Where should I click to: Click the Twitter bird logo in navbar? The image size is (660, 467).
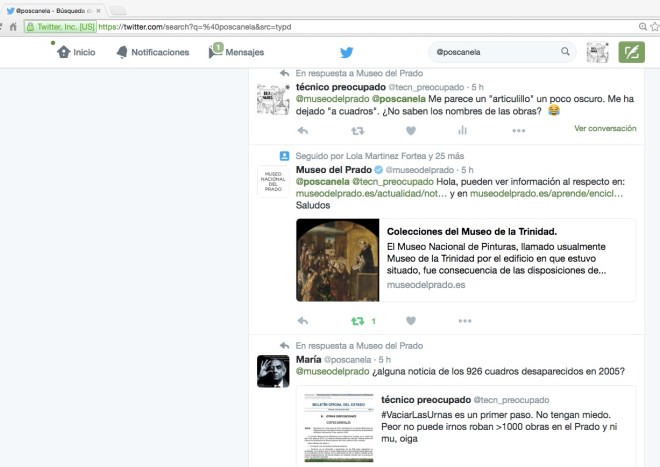346,52
